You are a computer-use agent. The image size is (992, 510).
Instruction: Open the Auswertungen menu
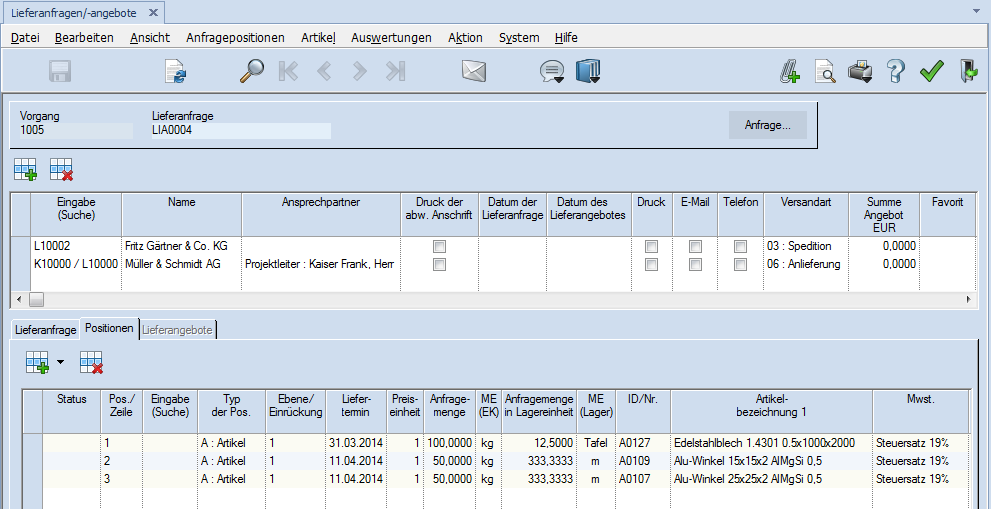pyautogui.click(x=392, y=37)
